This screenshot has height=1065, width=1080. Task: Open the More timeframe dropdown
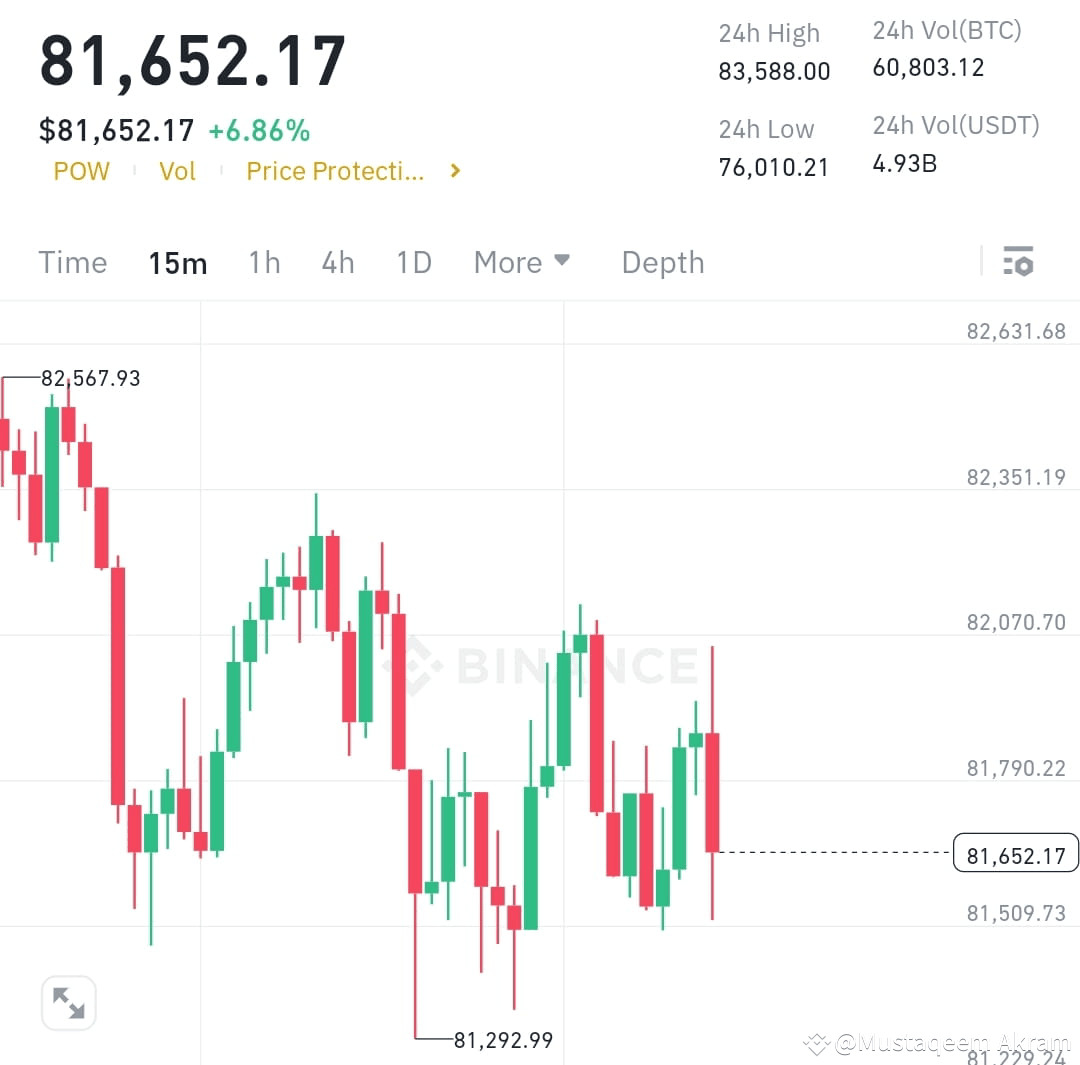pos(521,262)
